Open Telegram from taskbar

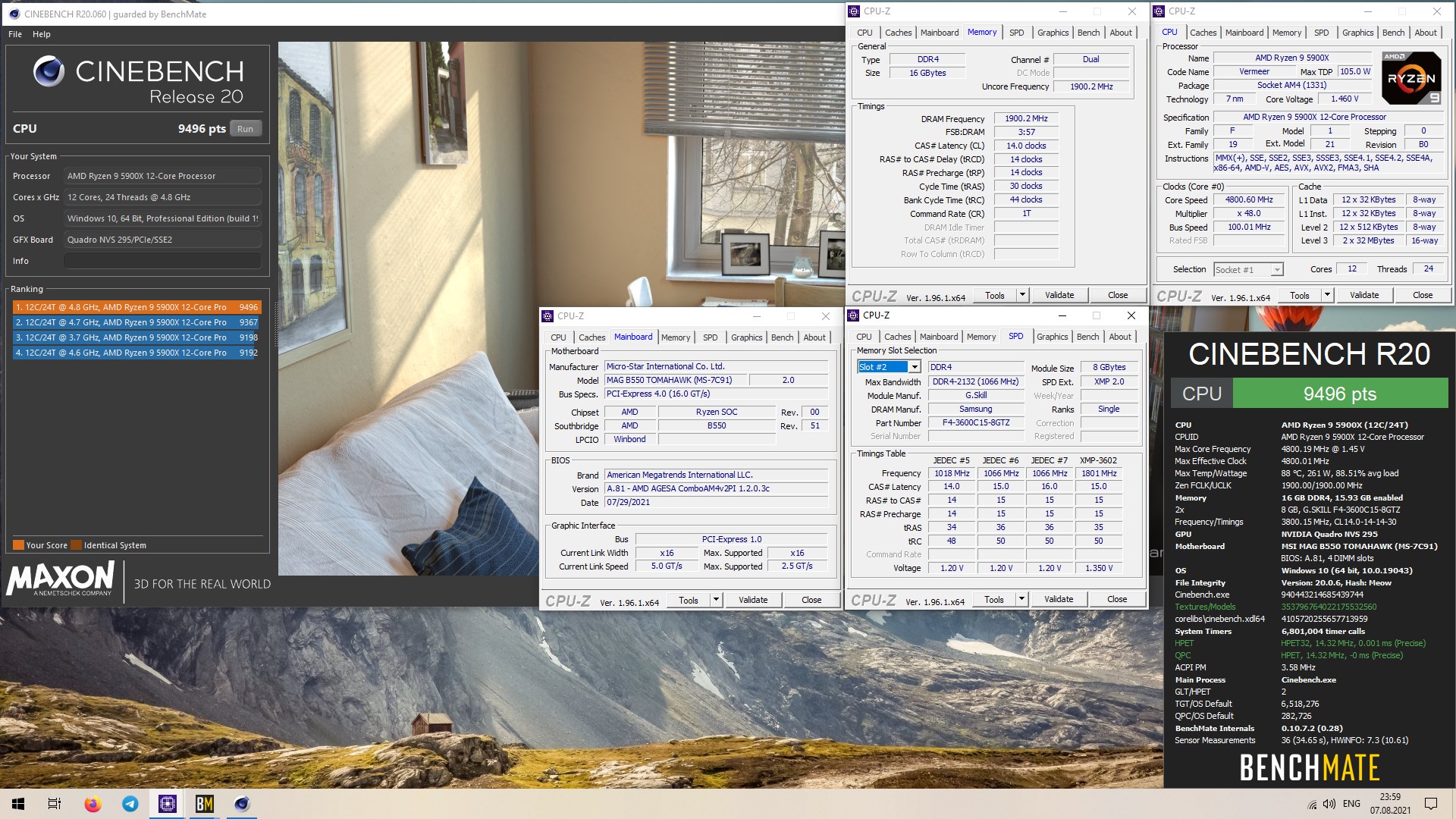(x=130, y=804)
